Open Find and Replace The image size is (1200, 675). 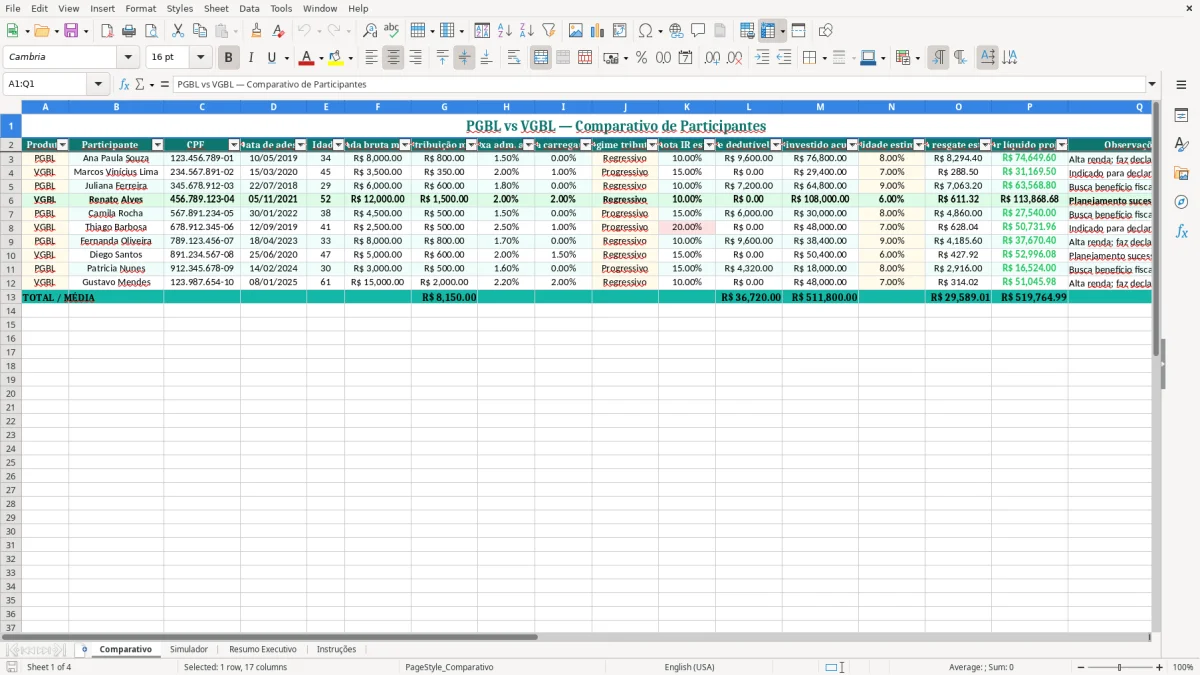tap(370, 31)
